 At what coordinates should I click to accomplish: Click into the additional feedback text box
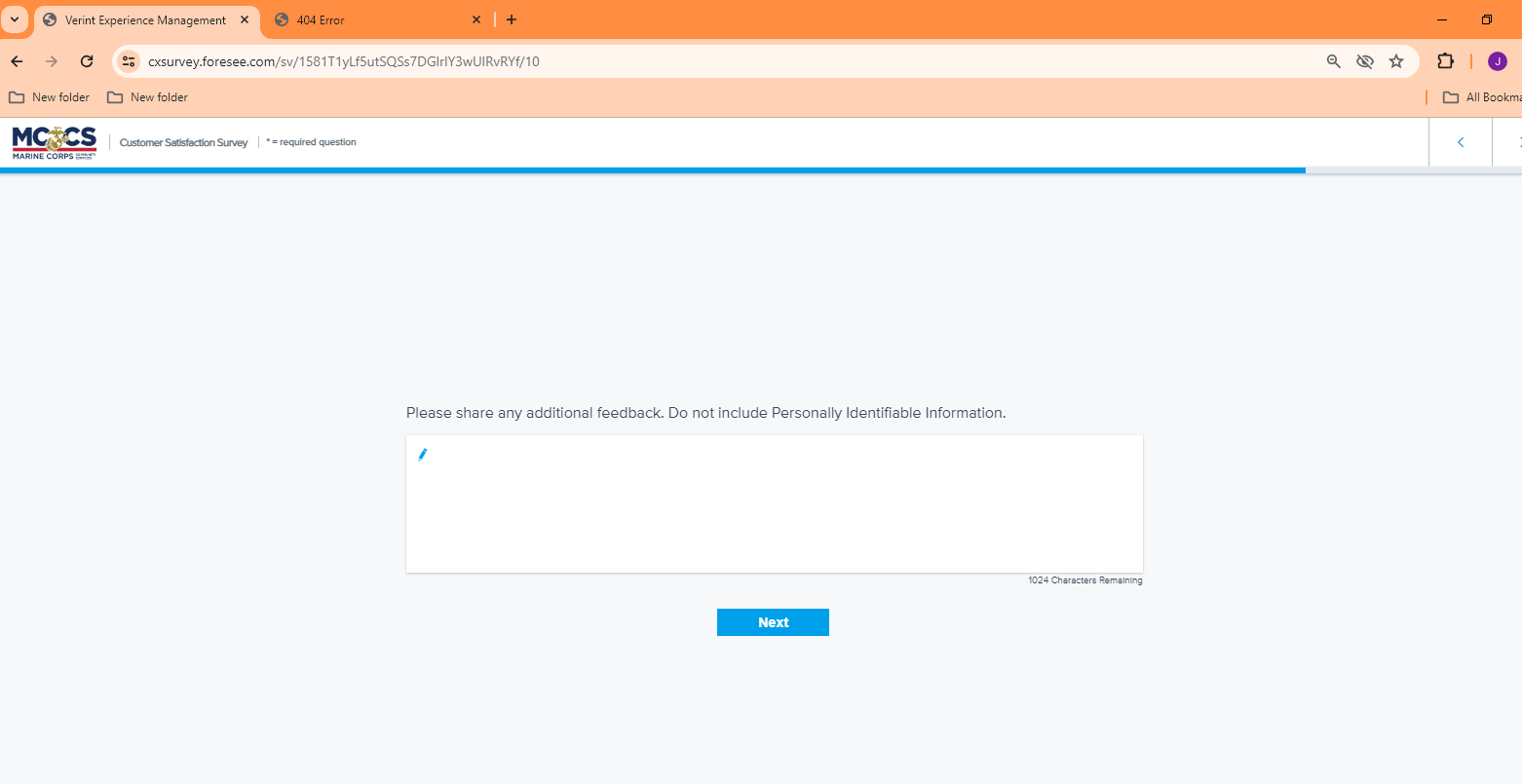(x=774, y=504)
